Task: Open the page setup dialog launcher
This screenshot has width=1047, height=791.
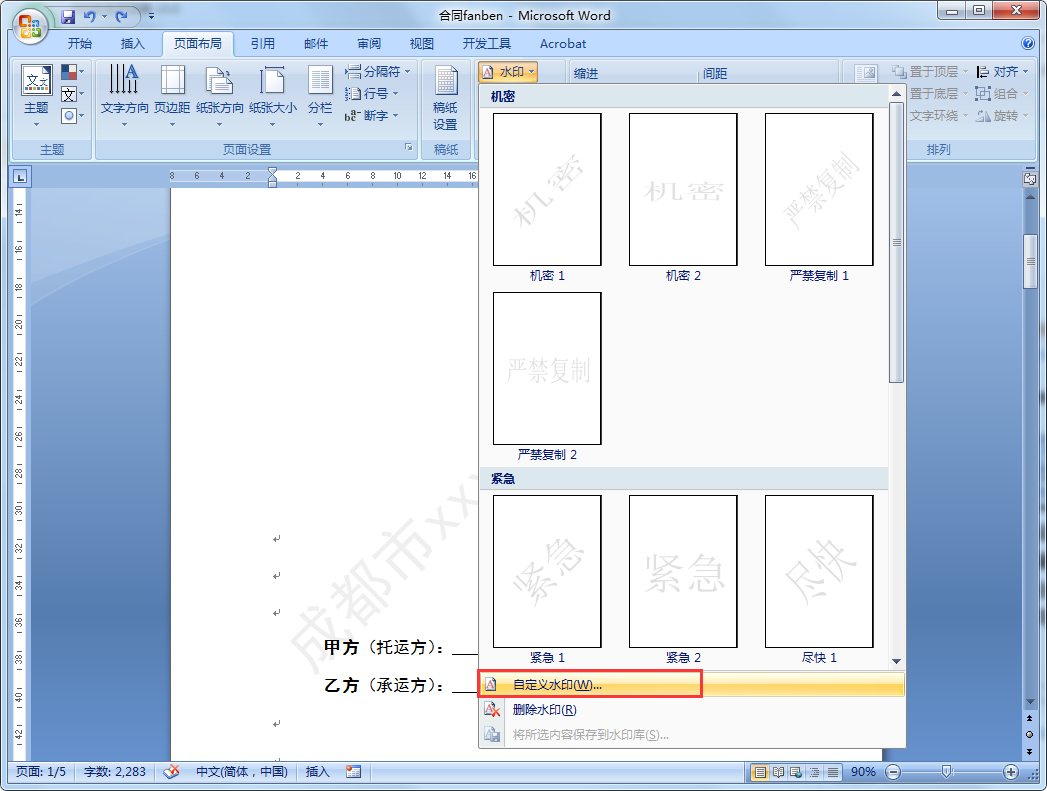Action: (x=409, y=148)
